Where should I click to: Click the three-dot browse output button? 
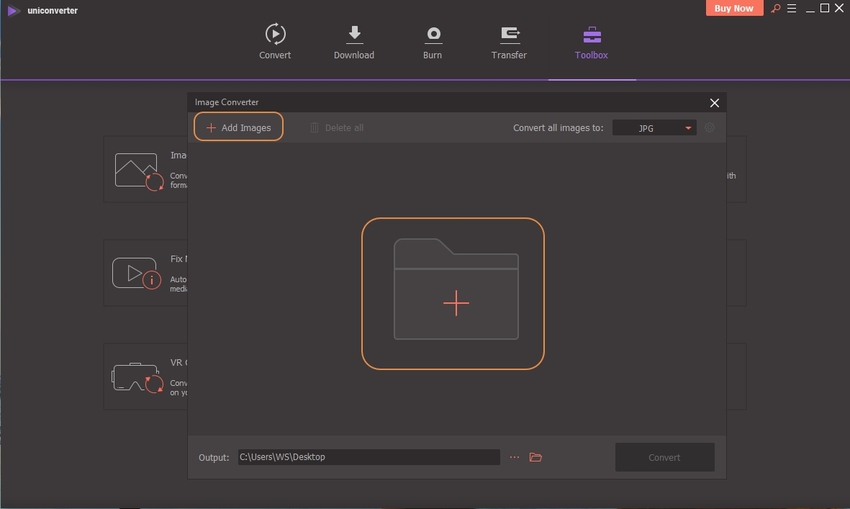[x=514, y=457]
